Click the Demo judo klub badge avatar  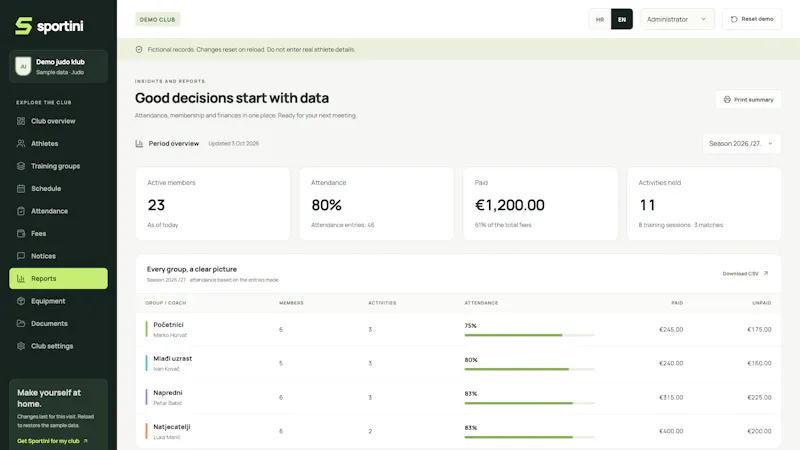click(23, 66)
